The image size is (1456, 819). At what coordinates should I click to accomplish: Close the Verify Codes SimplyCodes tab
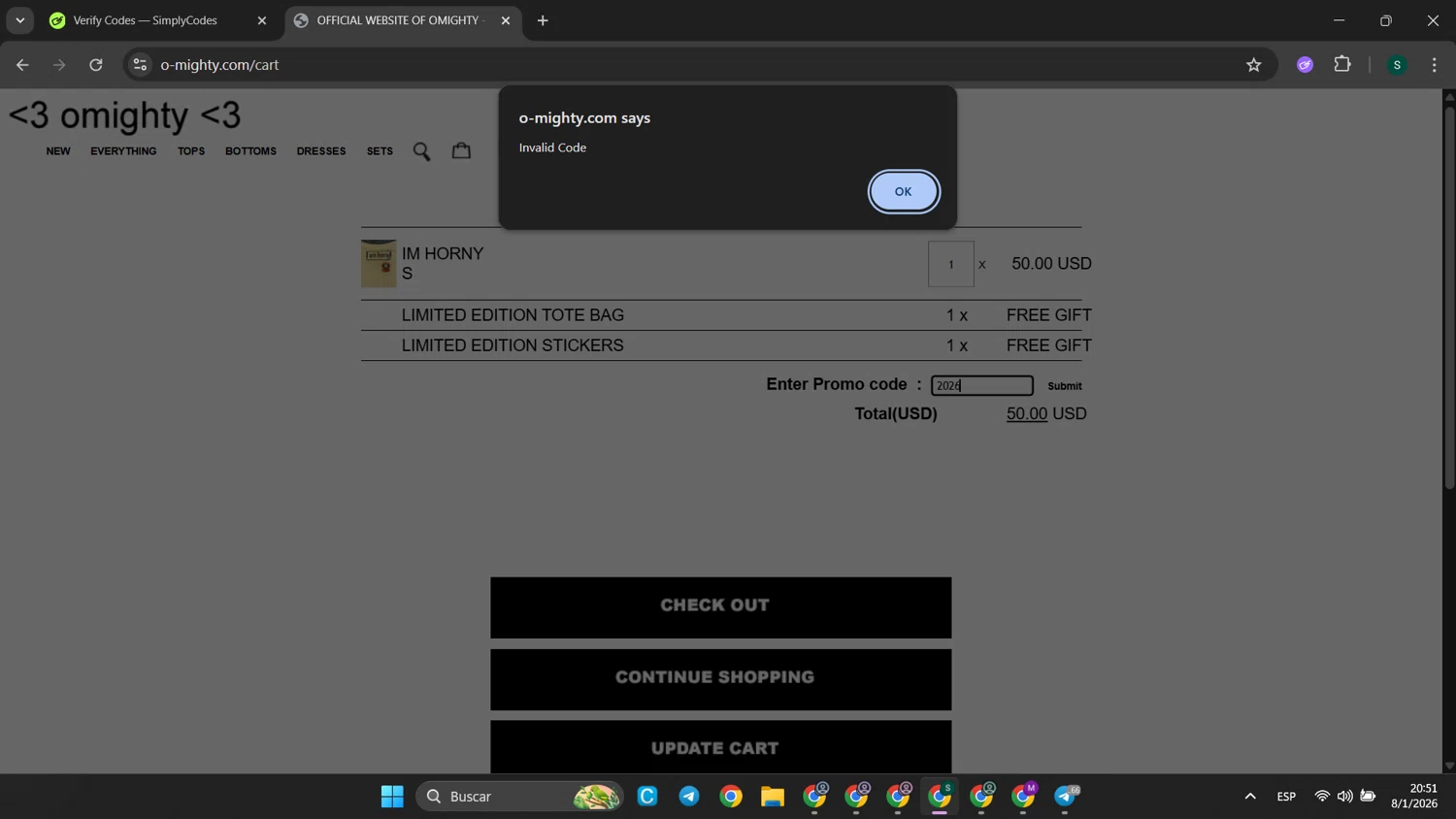coord(261,20)
